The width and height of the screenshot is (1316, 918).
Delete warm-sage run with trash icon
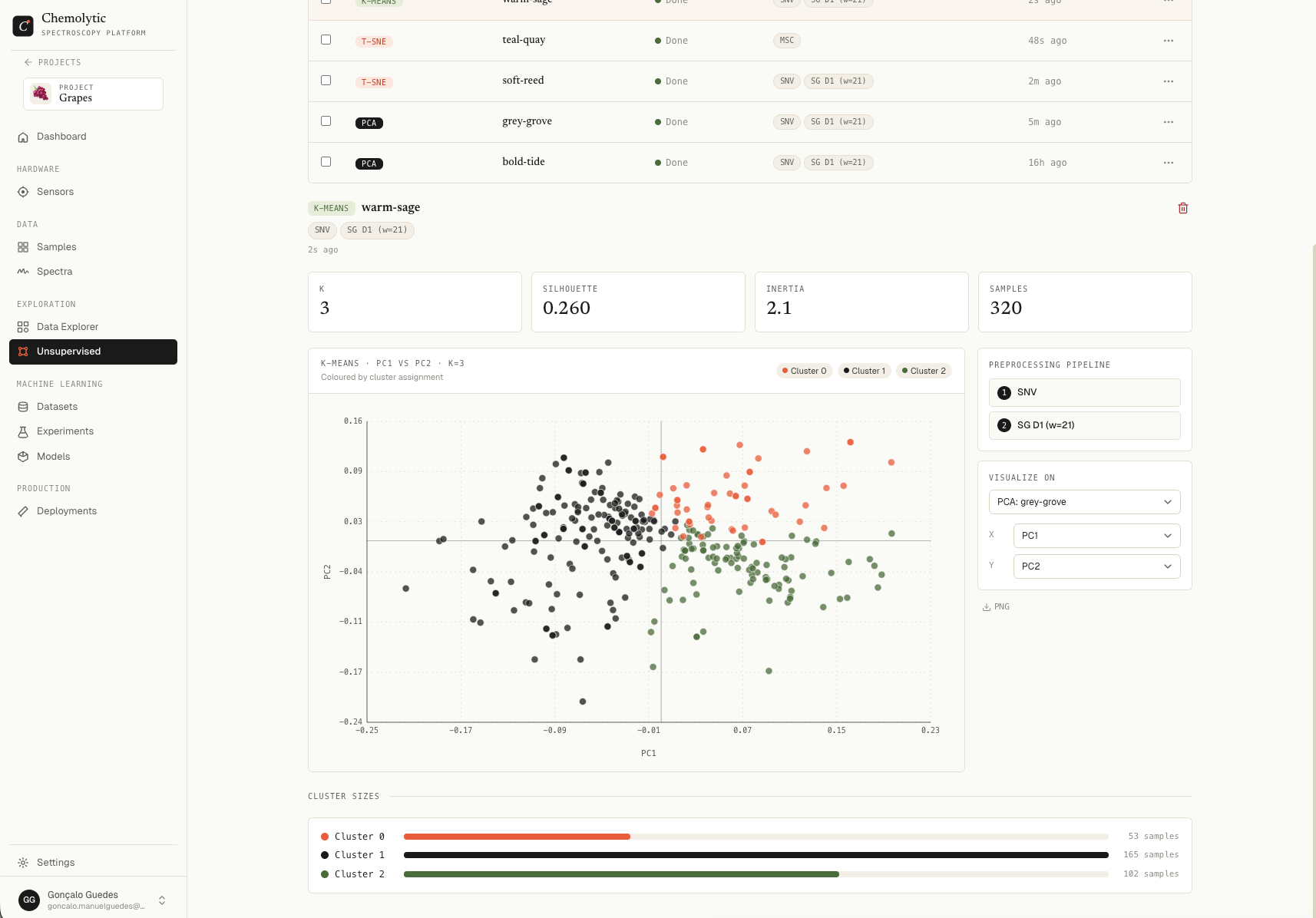[x=1183, y=208]
